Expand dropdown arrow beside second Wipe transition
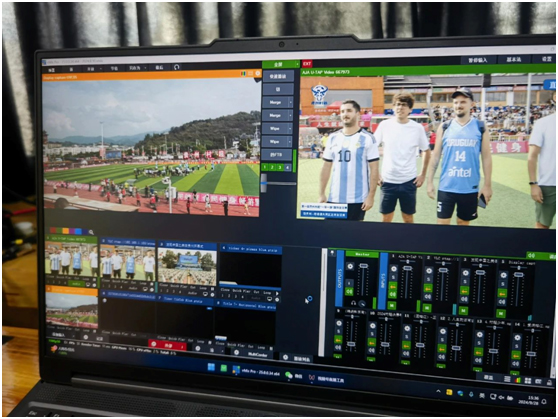The height and width of the screenshot is (419, 558). point(290,142)
